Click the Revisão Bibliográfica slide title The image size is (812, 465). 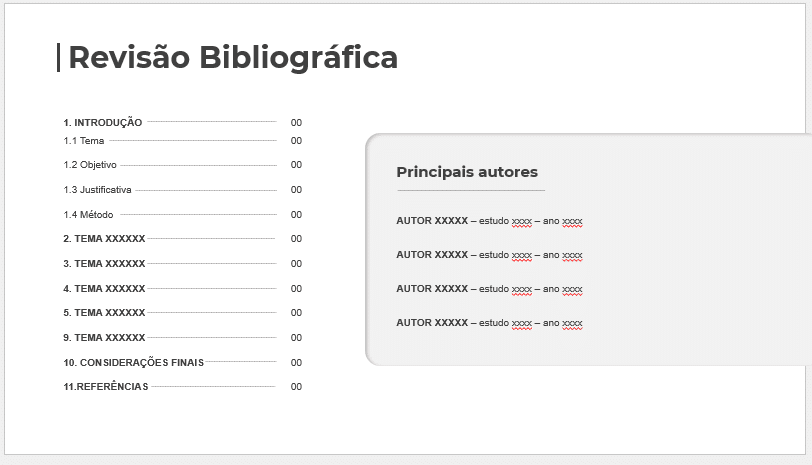click(233, 57)
